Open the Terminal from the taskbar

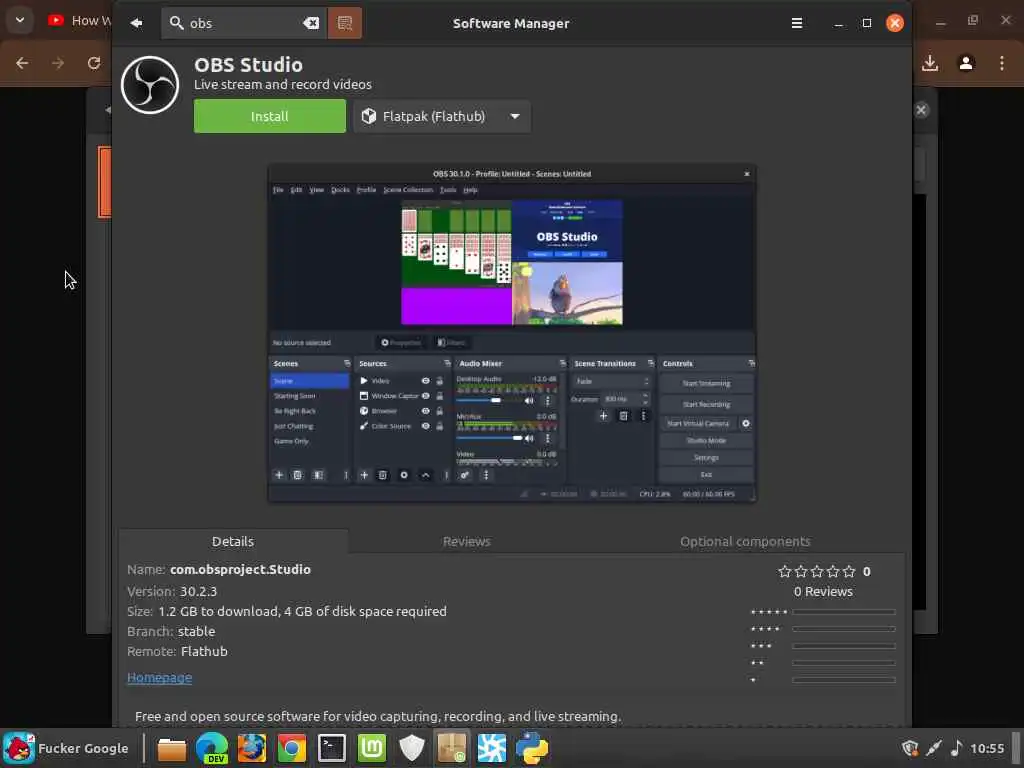(x=332, y=748)
